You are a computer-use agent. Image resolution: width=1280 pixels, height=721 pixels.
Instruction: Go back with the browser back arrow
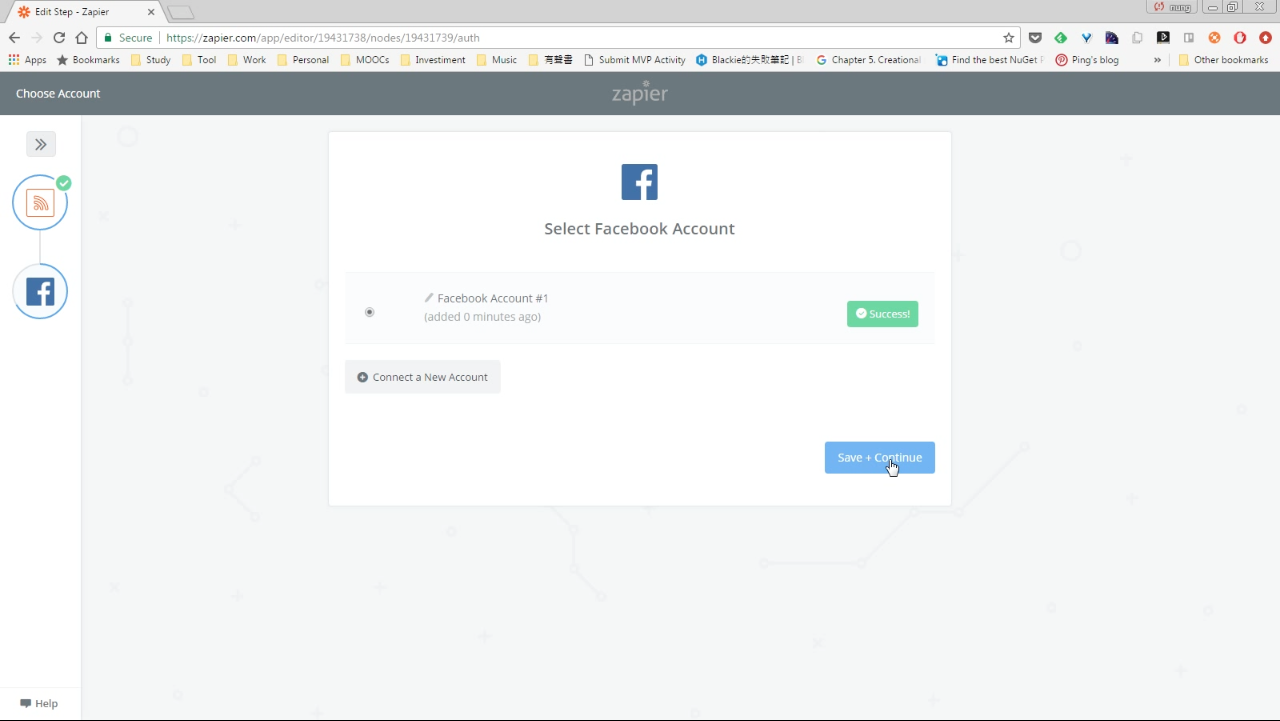(14, 38)
